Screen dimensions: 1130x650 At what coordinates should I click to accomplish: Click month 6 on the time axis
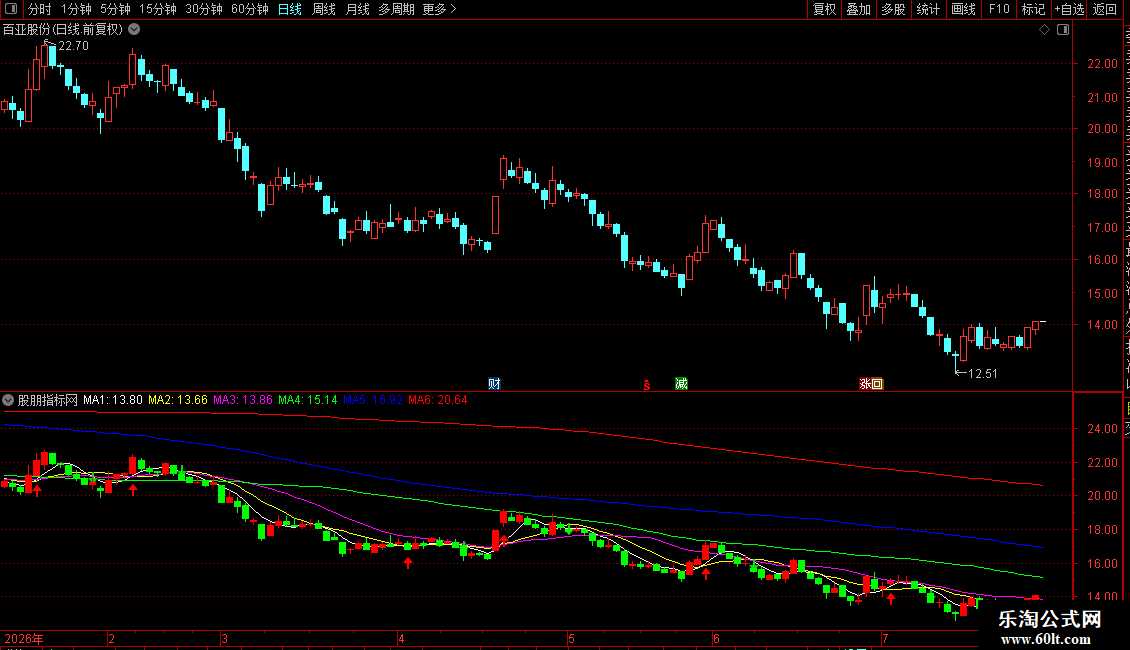pos(716,639)
